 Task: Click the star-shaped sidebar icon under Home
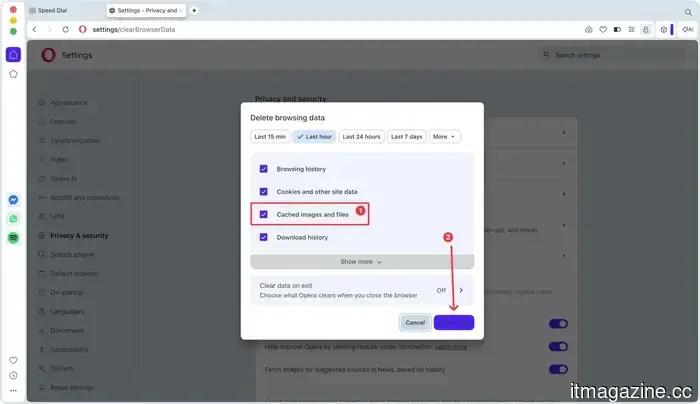(13, 74)
